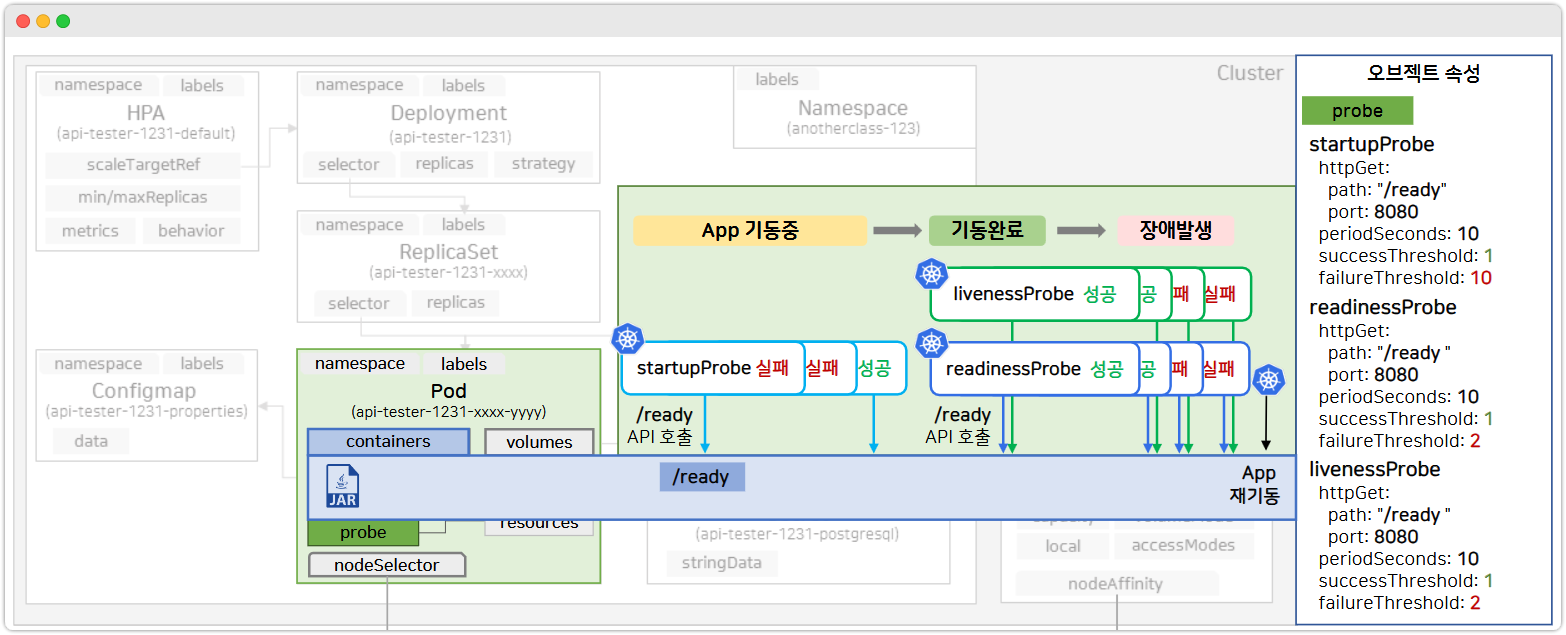This screenshot has height=635, width=1566.
Task: Click the Kubernetes icon on readinessProbe card
Action: point(932,344)
